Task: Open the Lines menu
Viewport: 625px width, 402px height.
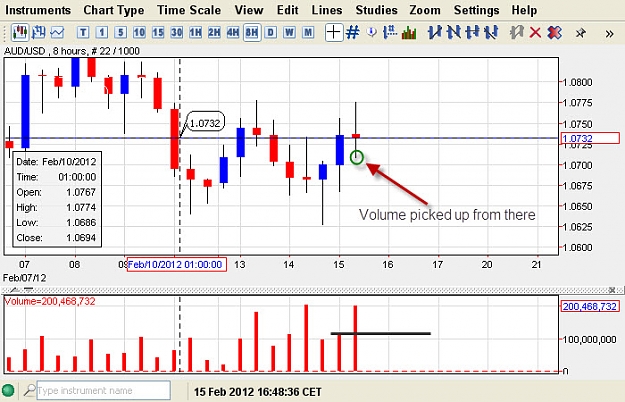Action: click(327, 10)
